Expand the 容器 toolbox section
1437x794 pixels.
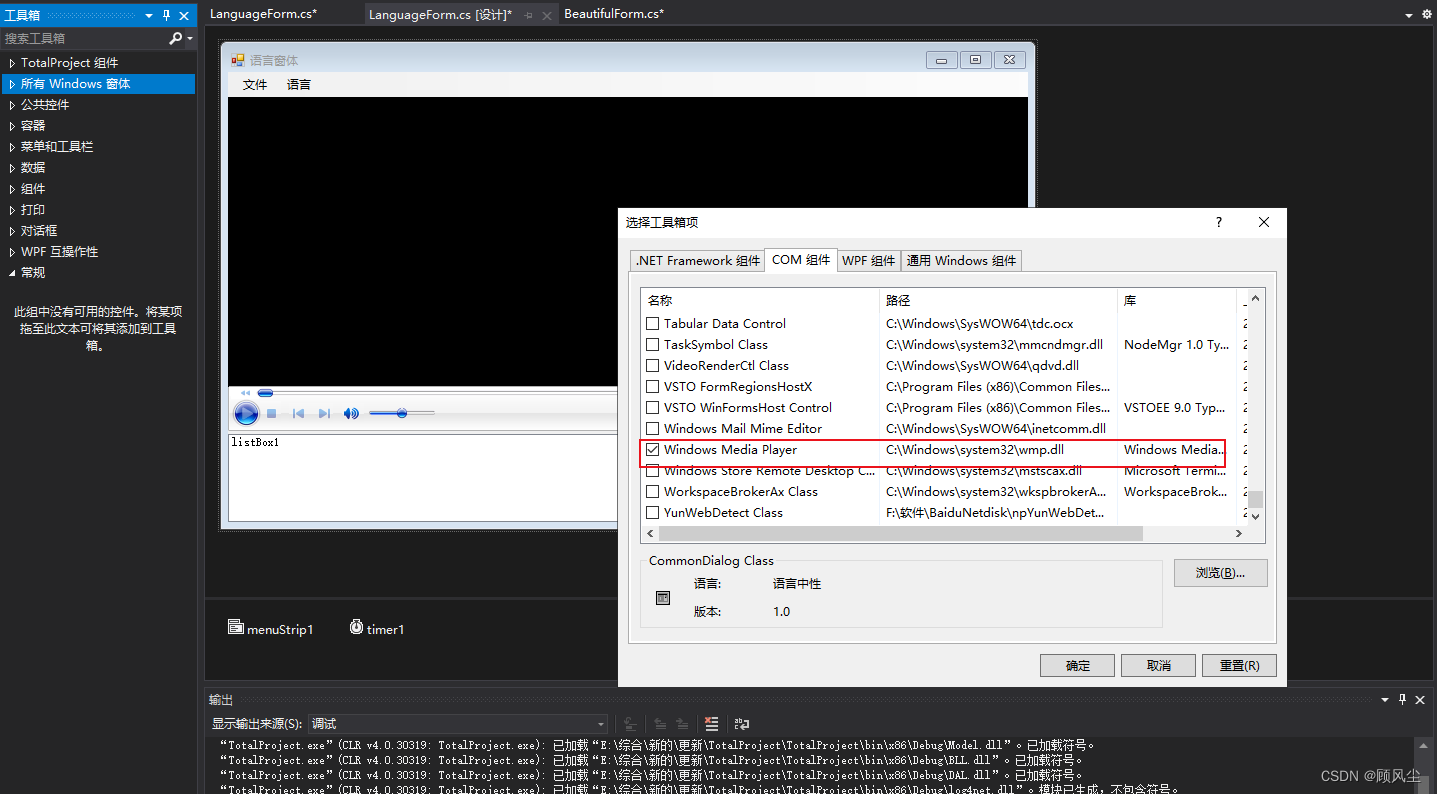point(32,125)
